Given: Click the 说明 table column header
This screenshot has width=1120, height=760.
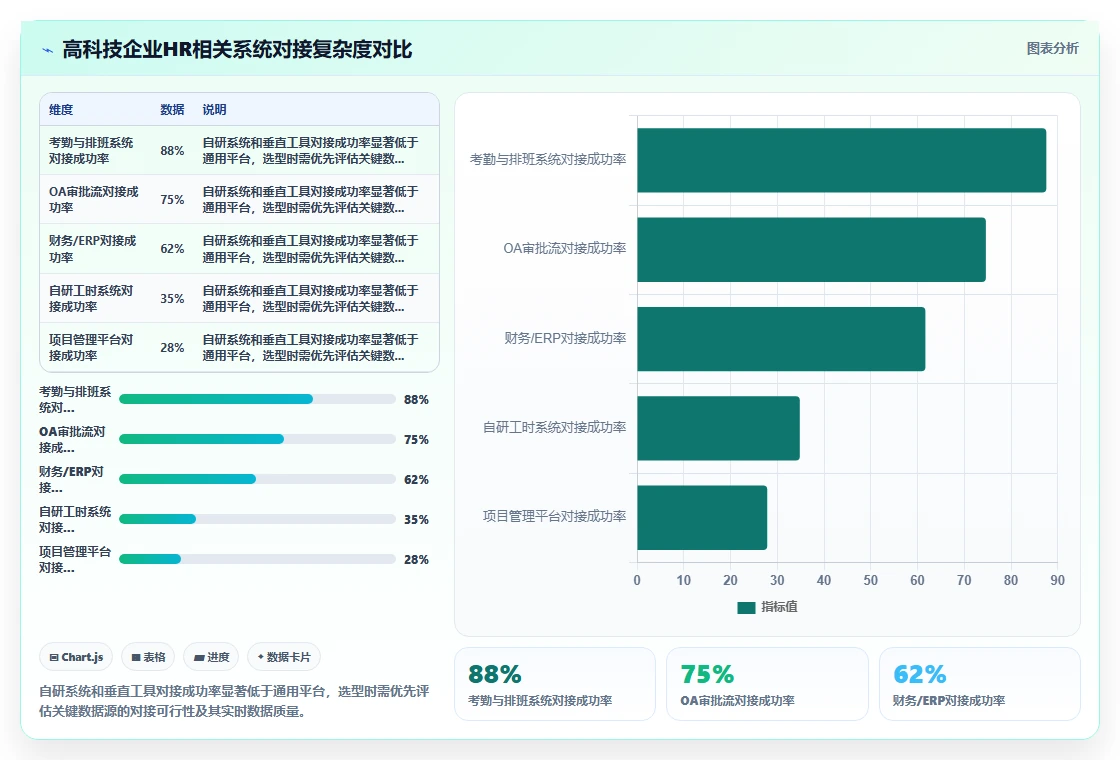Looking at the screenshot, I should click(214, 110).
